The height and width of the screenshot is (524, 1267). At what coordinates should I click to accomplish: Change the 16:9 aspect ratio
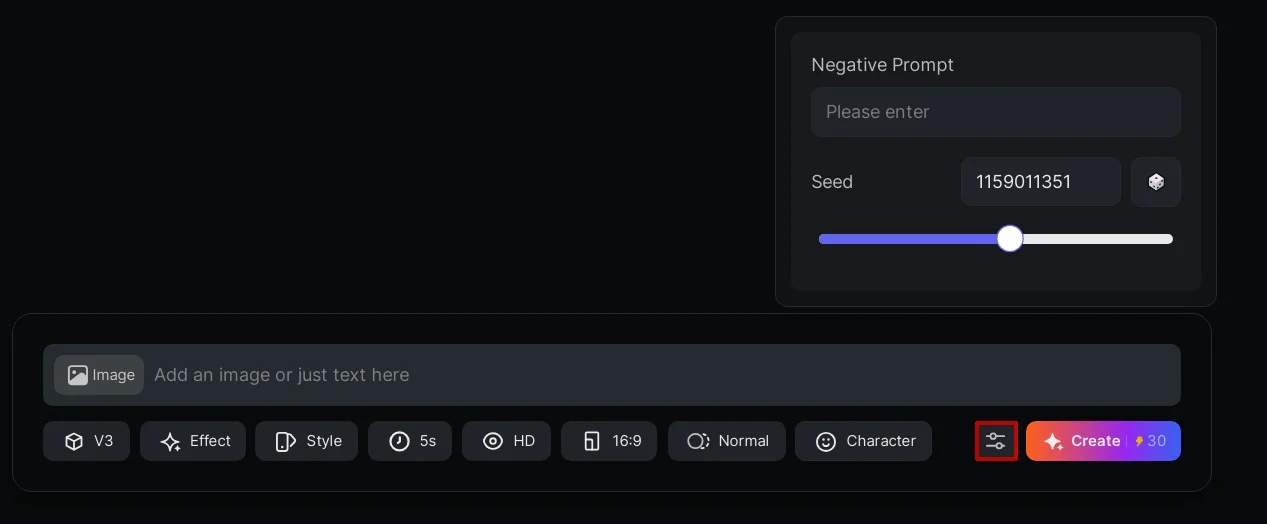pyautogui.click(x=610, y=441)
